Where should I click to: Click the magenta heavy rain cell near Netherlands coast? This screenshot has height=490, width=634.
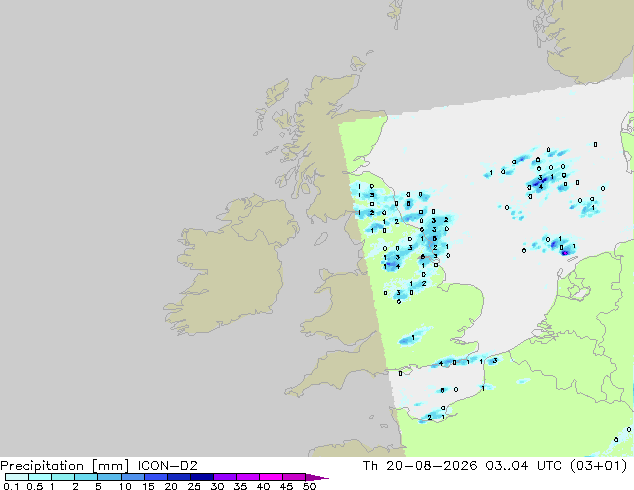pyautogui.click(x=565, y=253)
